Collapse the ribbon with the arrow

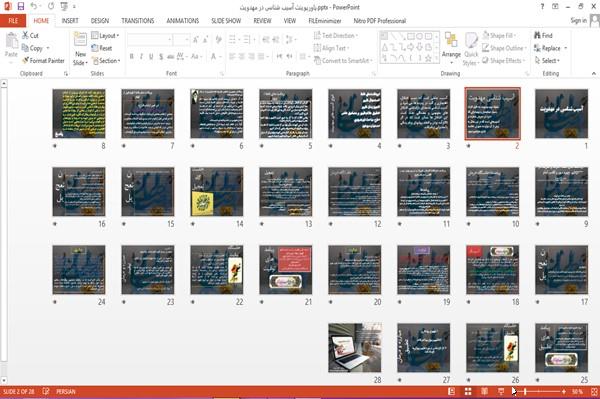coord(593,73)
